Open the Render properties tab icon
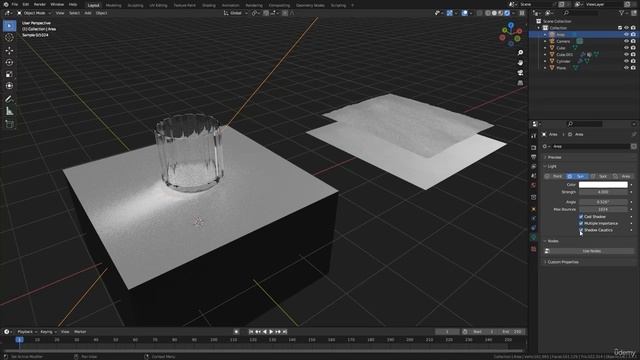This screenshot has width=640, height=360. [x=533, y=147]
